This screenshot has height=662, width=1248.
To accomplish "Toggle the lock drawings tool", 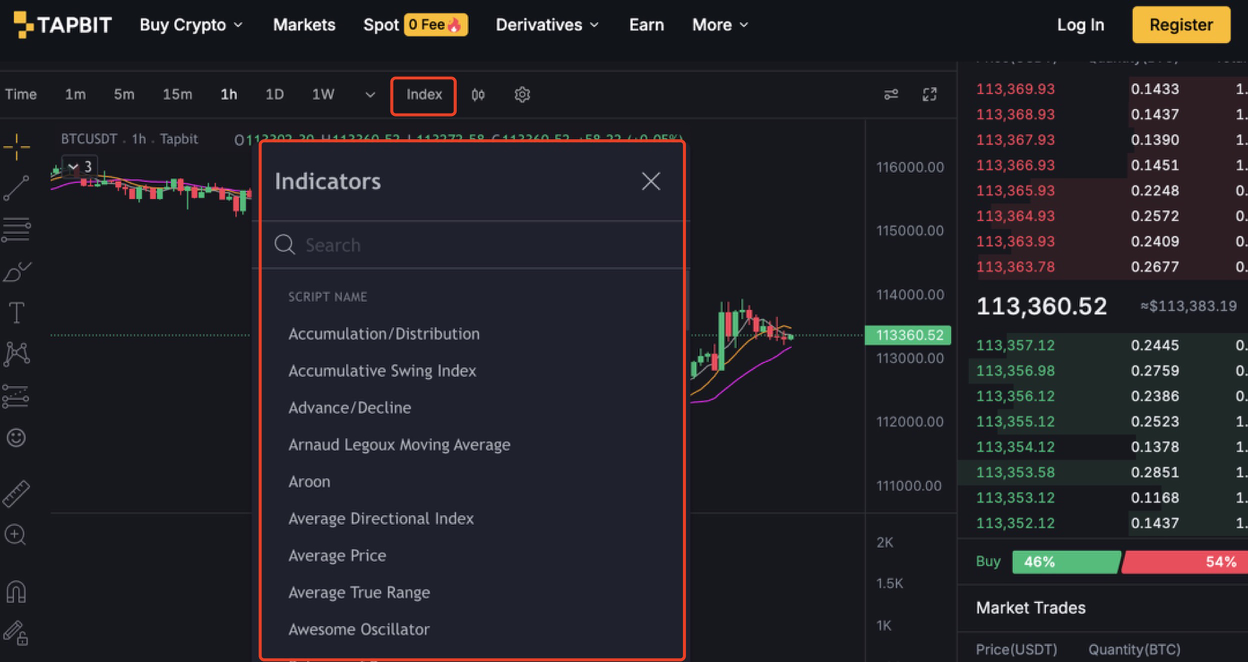I will tap(16, 632).
